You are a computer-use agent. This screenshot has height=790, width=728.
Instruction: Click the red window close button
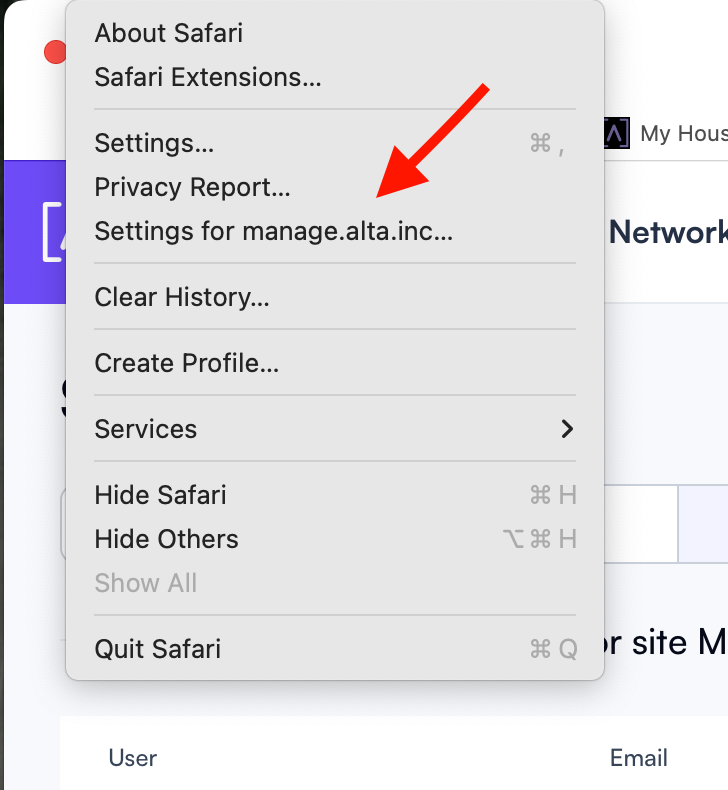pos(55,52)
